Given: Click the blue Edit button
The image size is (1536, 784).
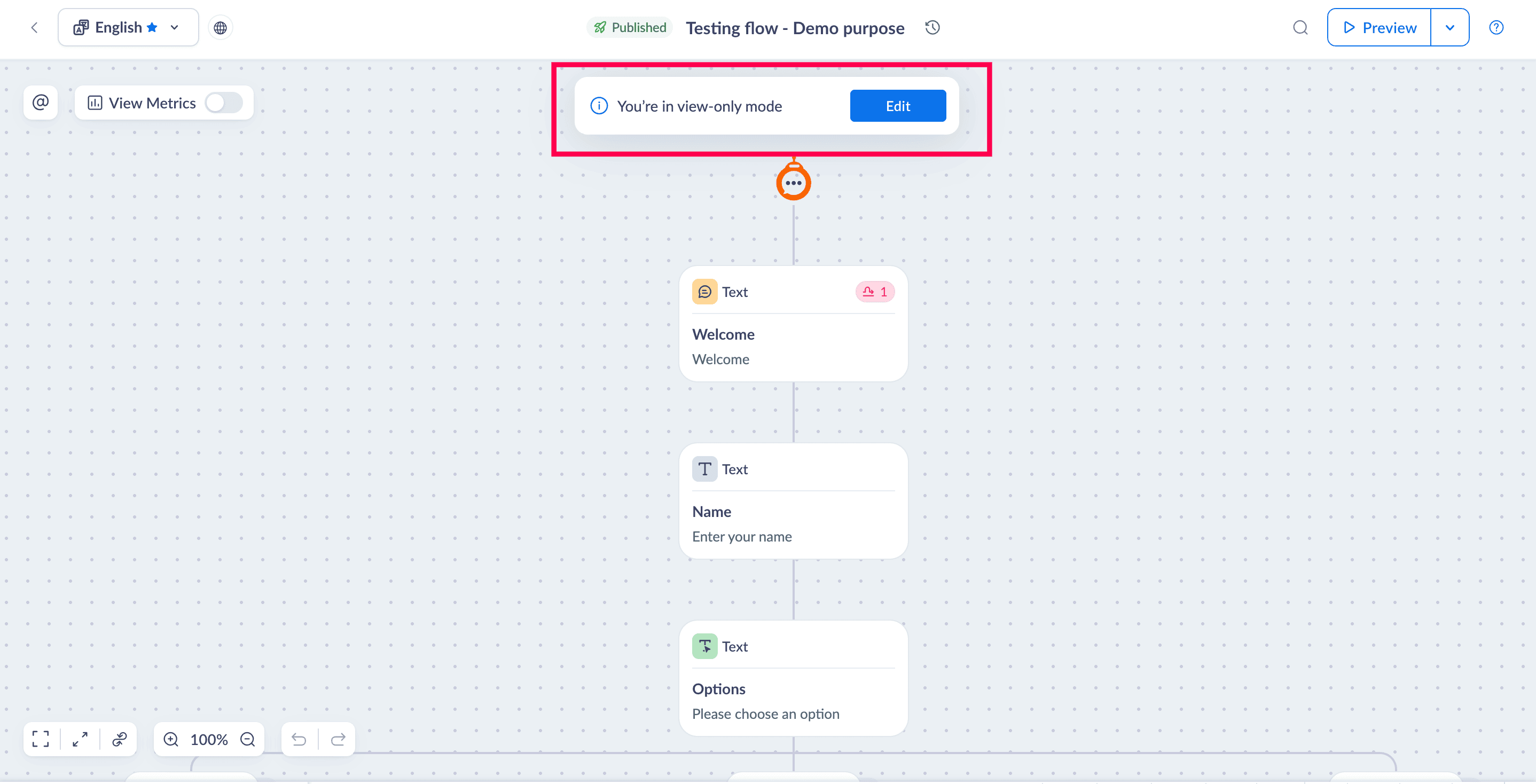Looking at the screenshot, I should (897, 106).
